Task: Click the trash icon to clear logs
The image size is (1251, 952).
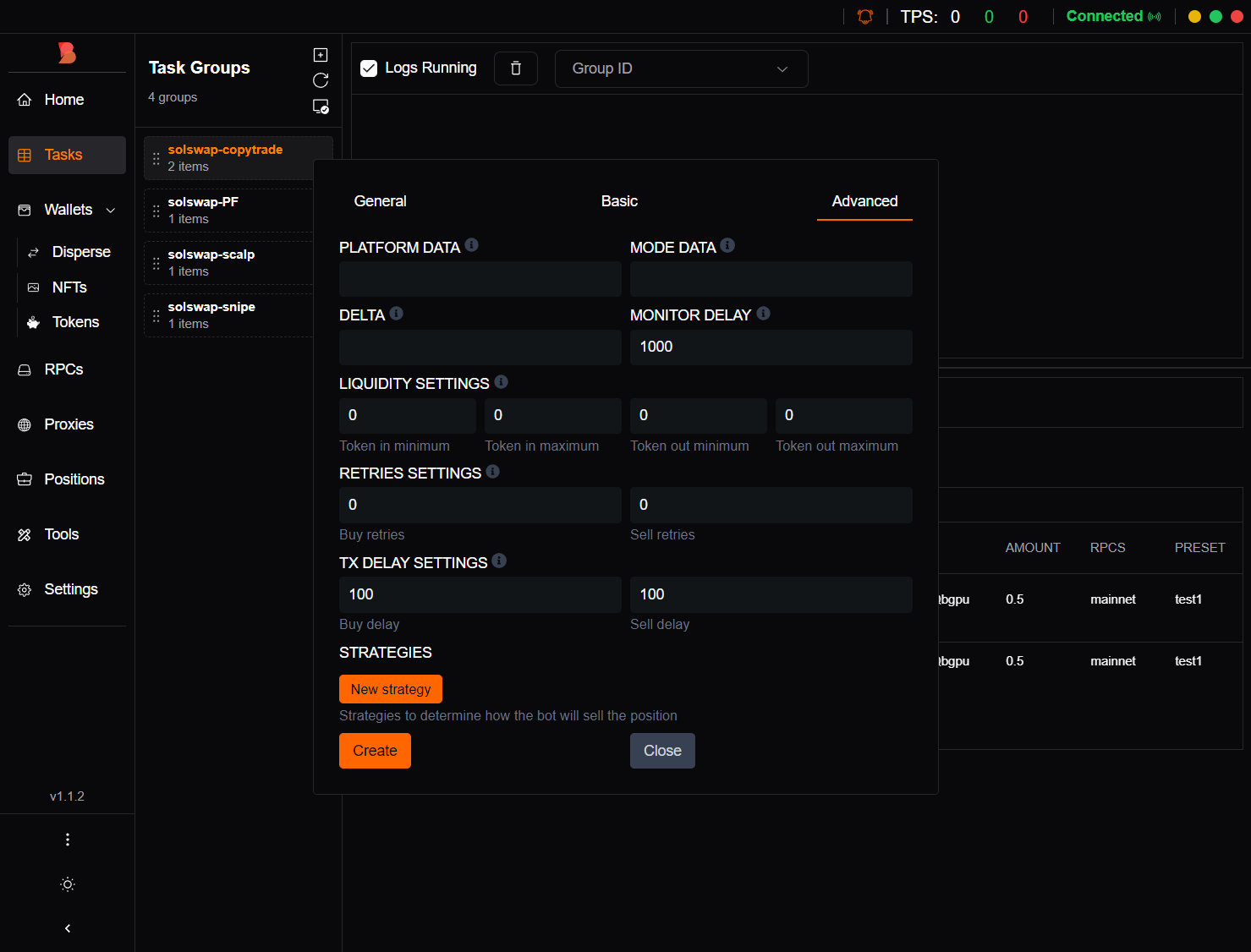Action: (x=516, y=68)
